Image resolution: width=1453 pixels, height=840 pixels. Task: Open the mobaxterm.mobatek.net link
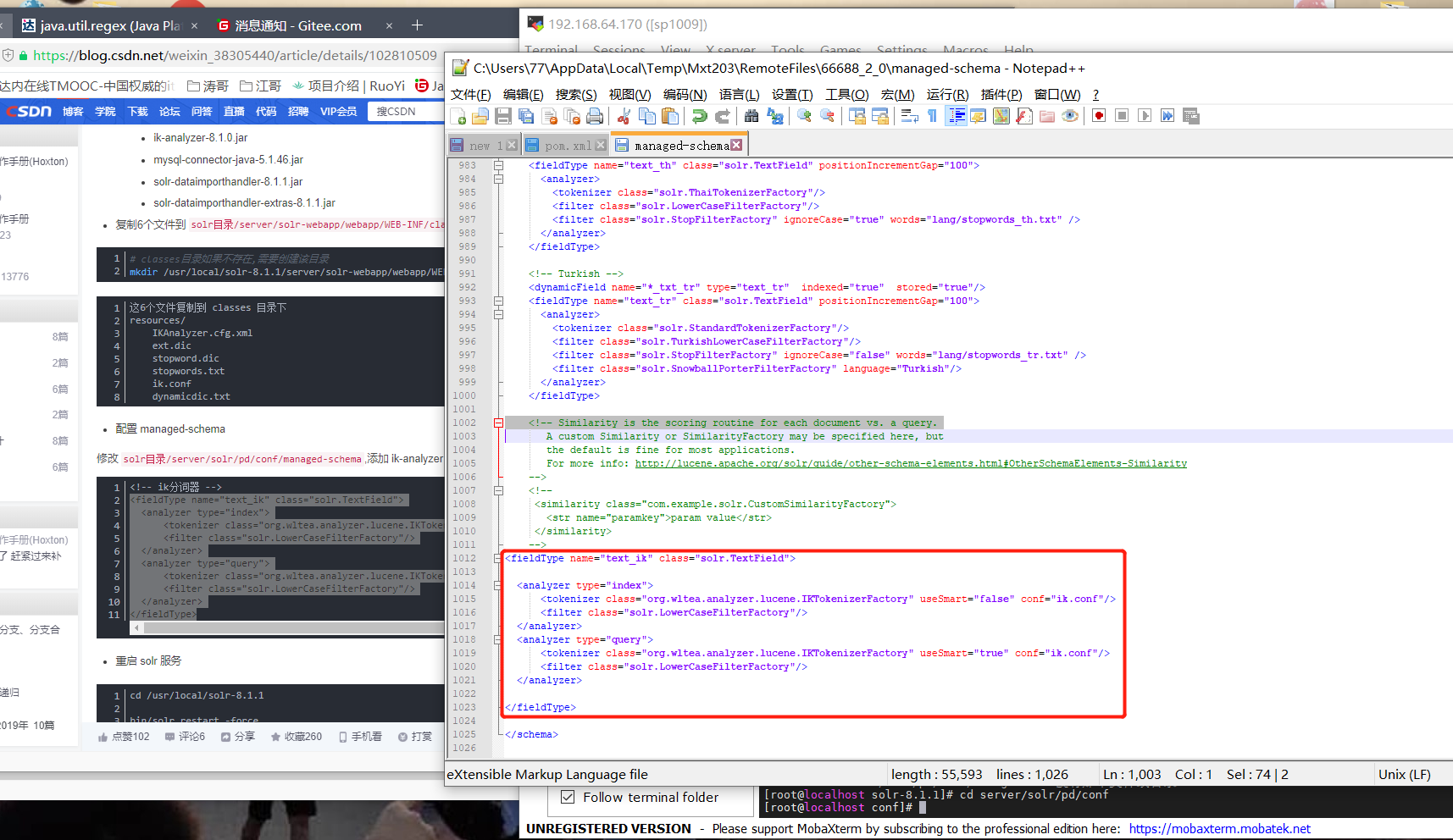(1219, 829)
